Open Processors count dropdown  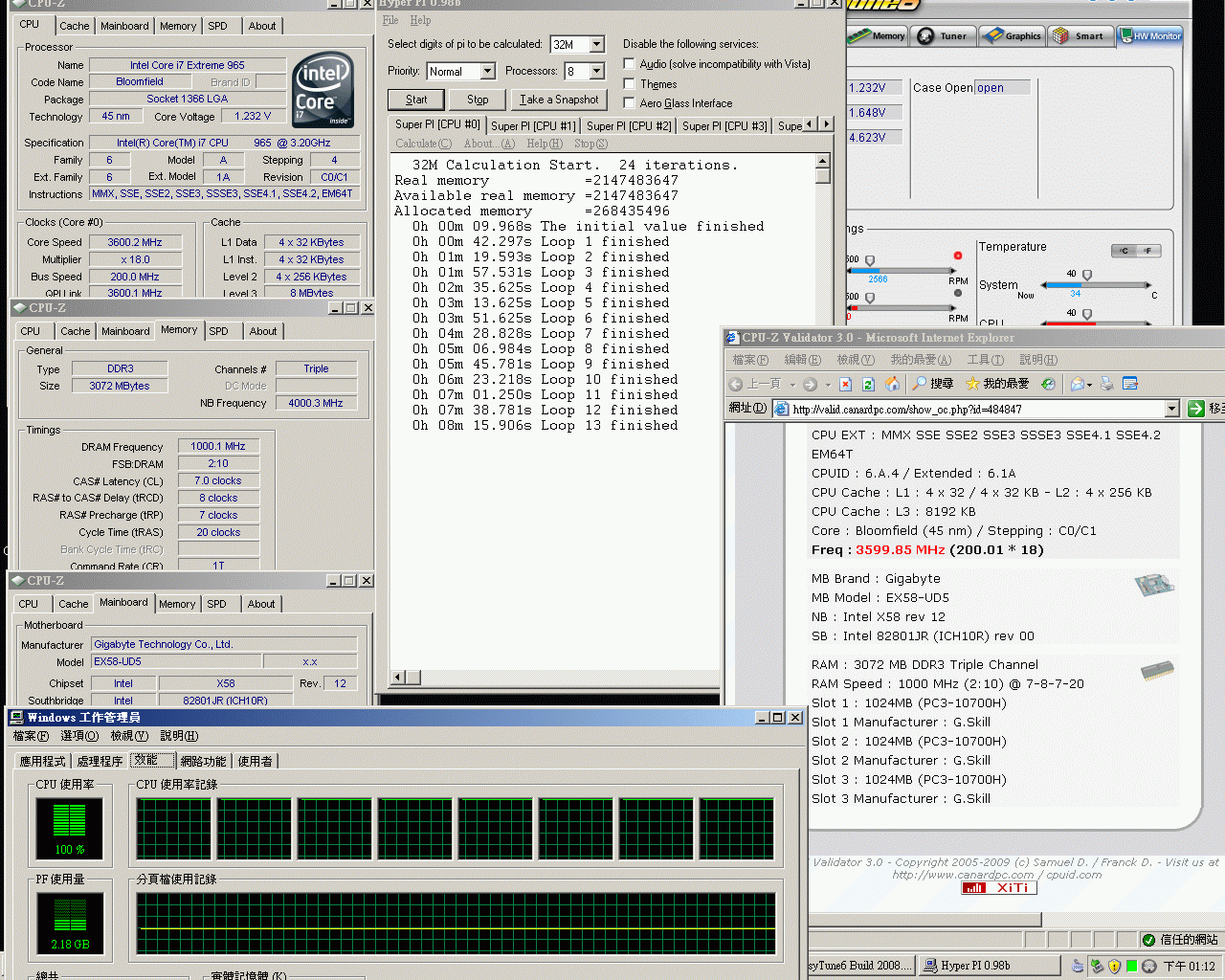click(x=597, y=71)
